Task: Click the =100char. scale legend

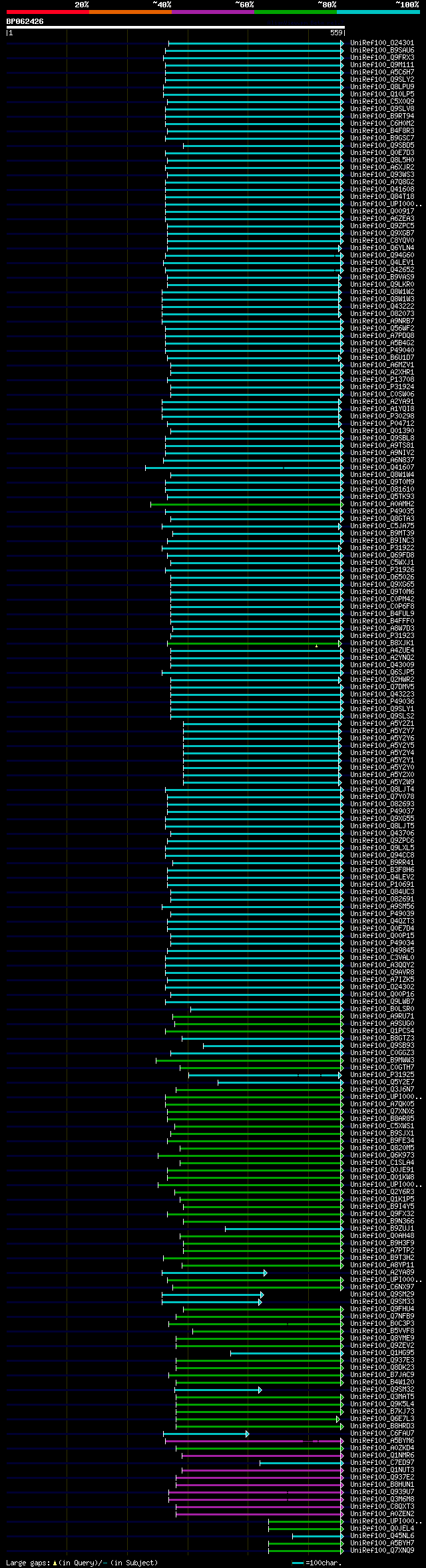Action: (x=316, y=1563)
